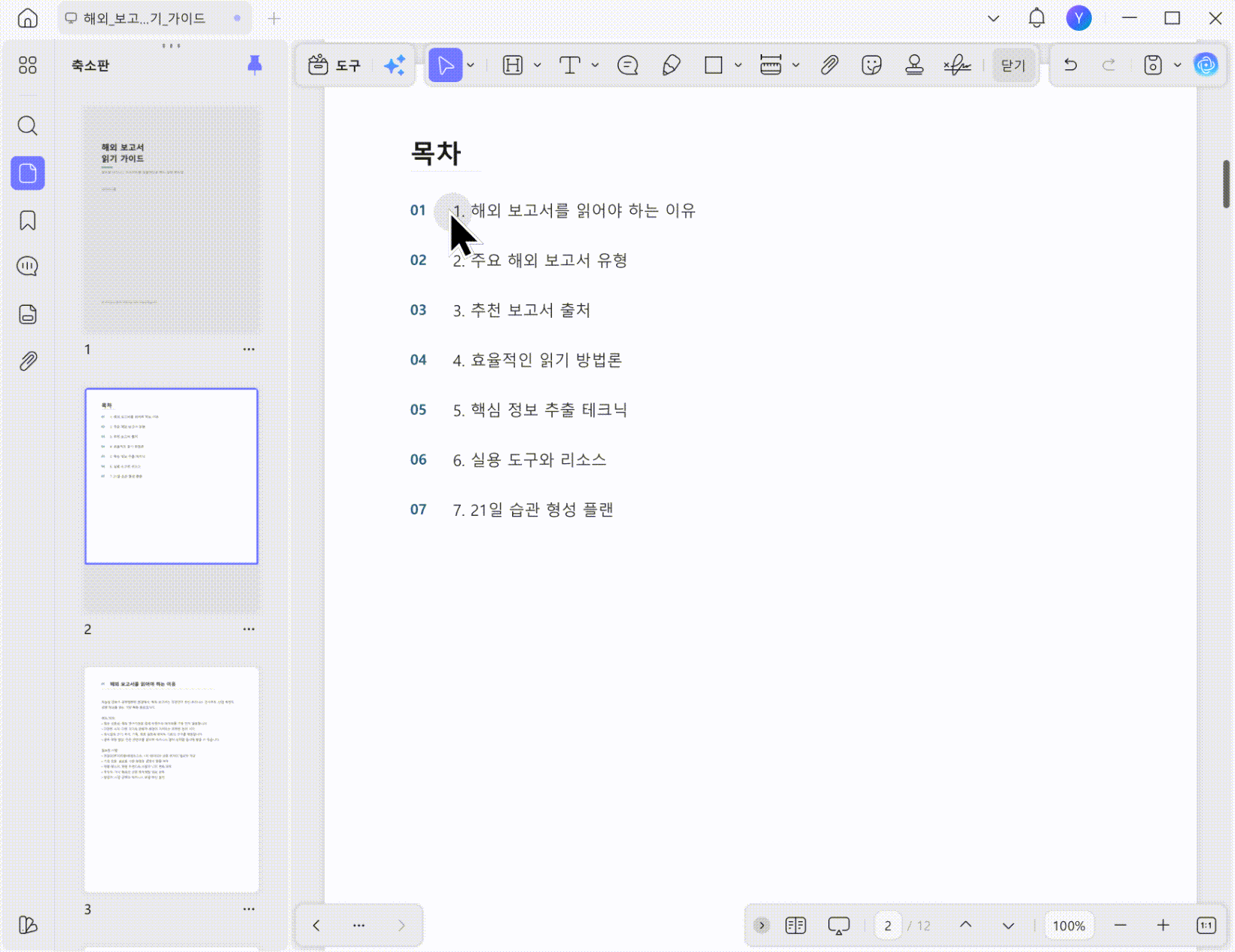Select the rectangle shape tool
Viewport: 1235px width, 952px height.
713,66
